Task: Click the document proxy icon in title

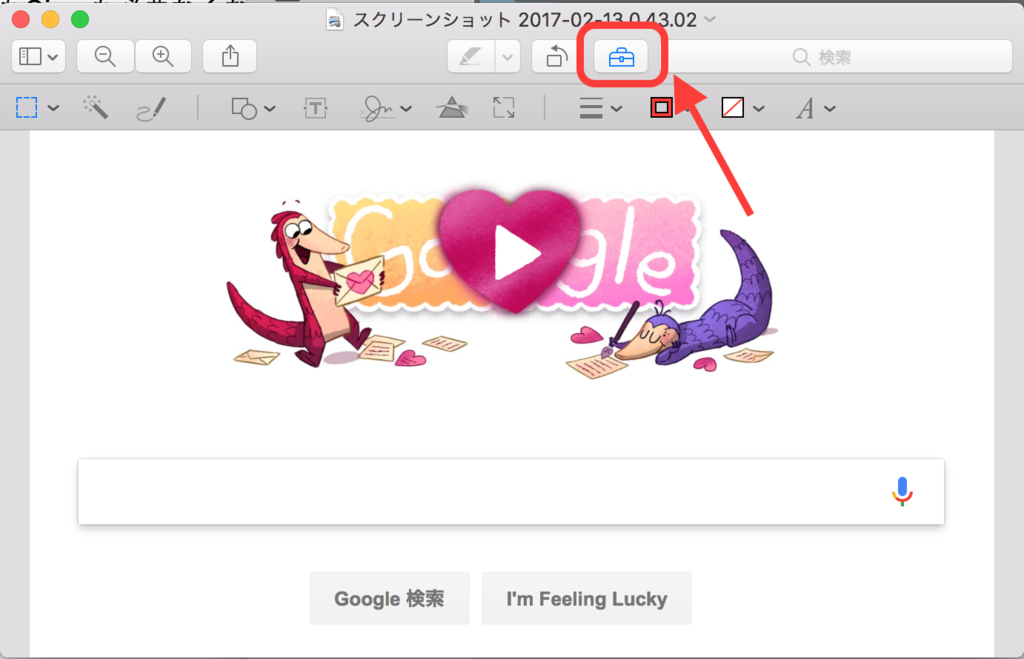Action: 334,20
